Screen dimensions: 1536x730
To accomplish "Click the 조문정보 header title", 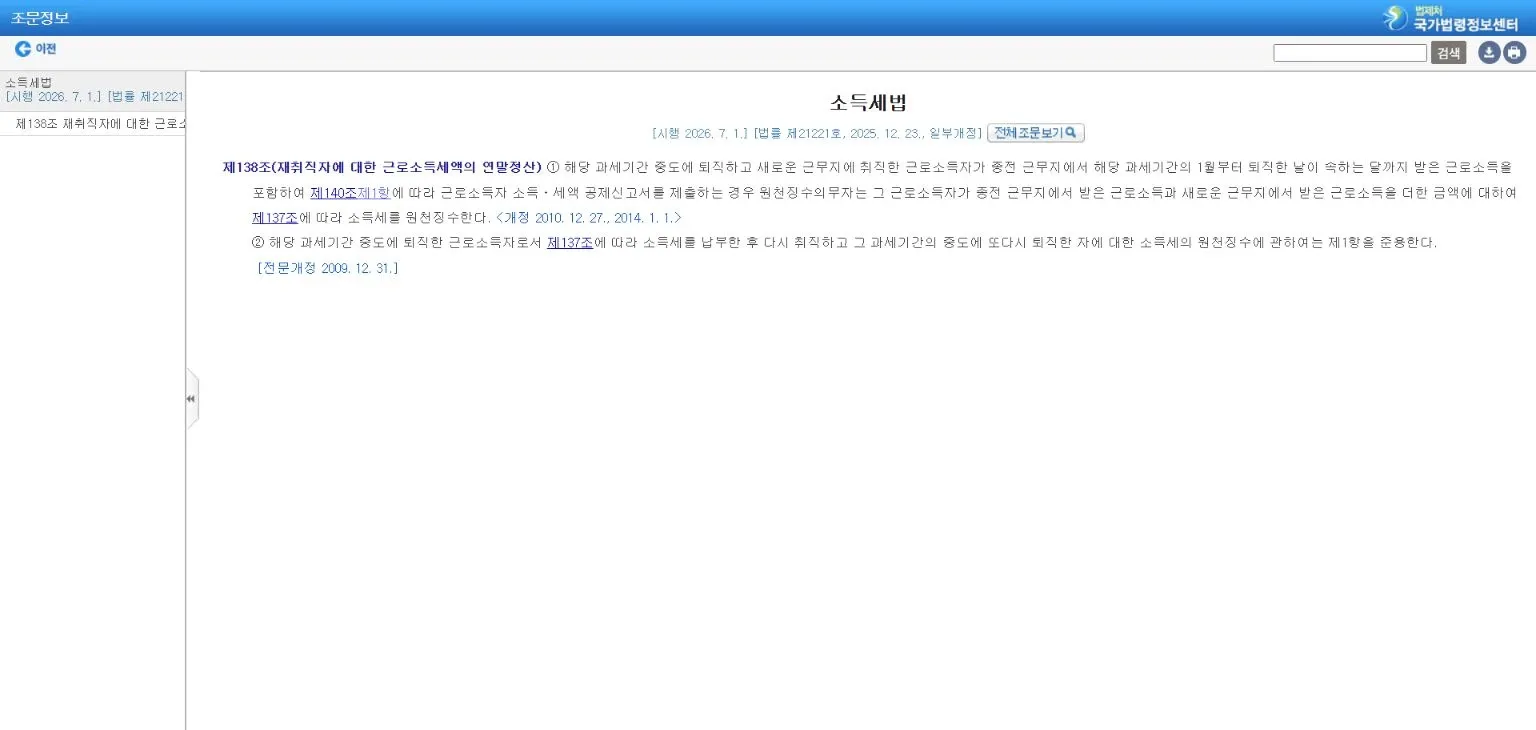I will [40, 18].
